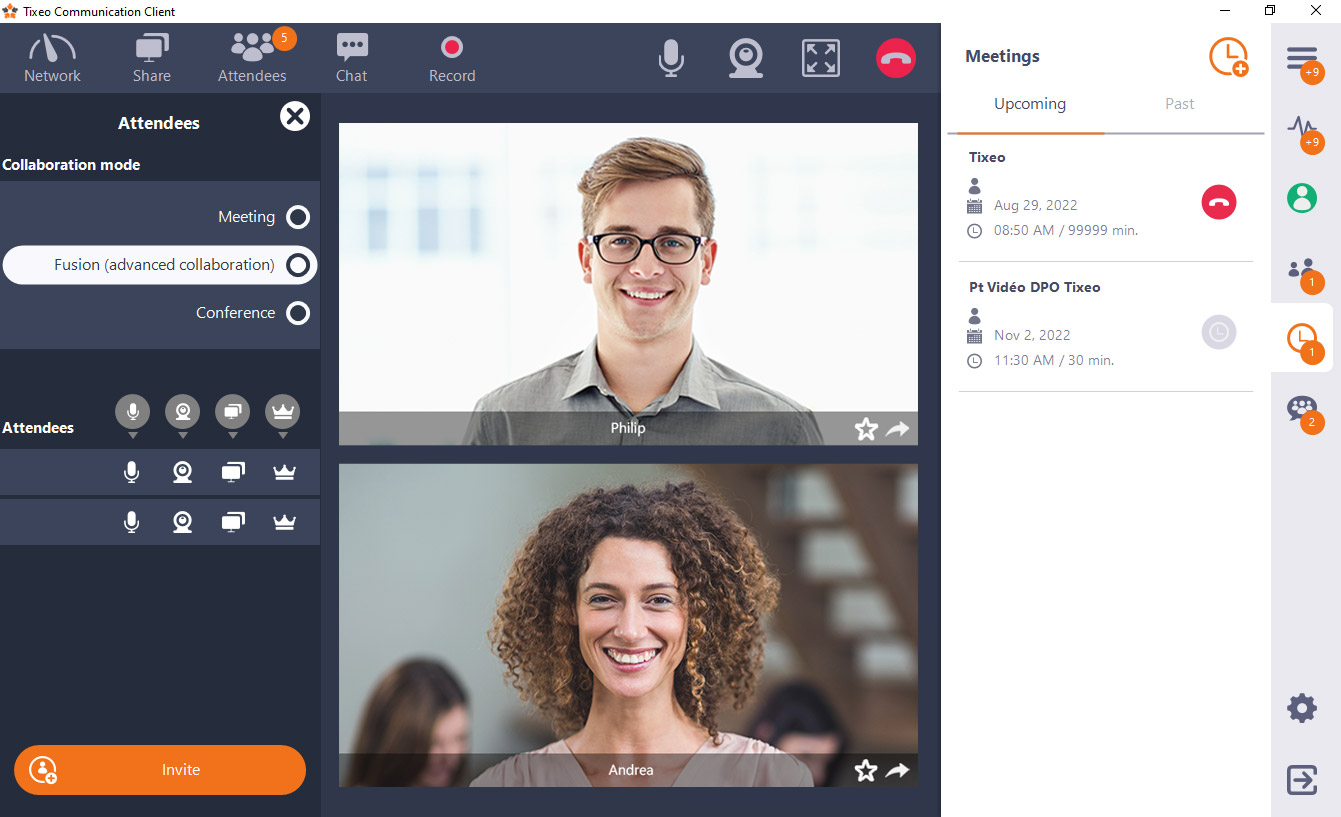Star Andrea's video tile
Image resolution: width=1341 pixels, height=817 pixels.
[866, 770]
